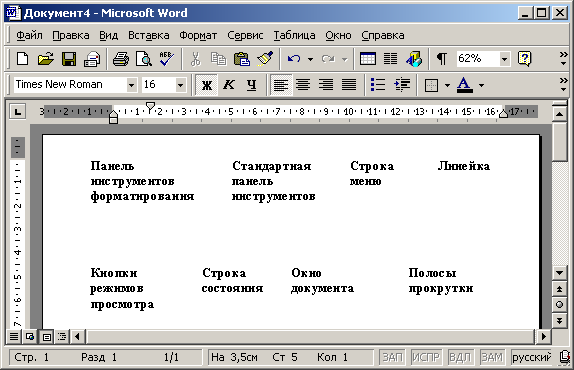
Task: Click the left indent marker on ruler
Action: [113, 117]
